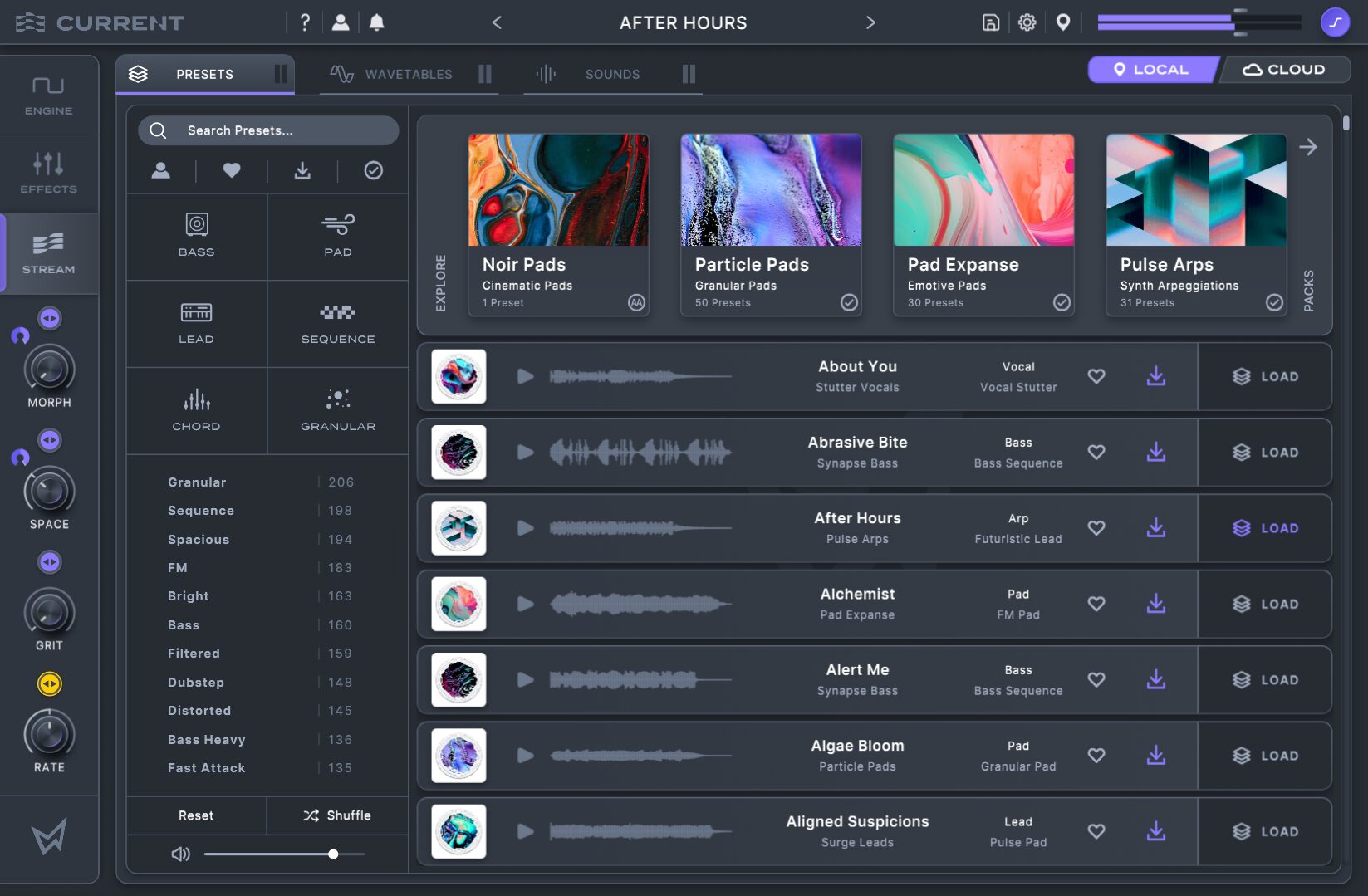Toggle the Sounds tab column handle
Image resolution: width=1368 pixels, height=896 pixels.
click(x=689, y=74)
